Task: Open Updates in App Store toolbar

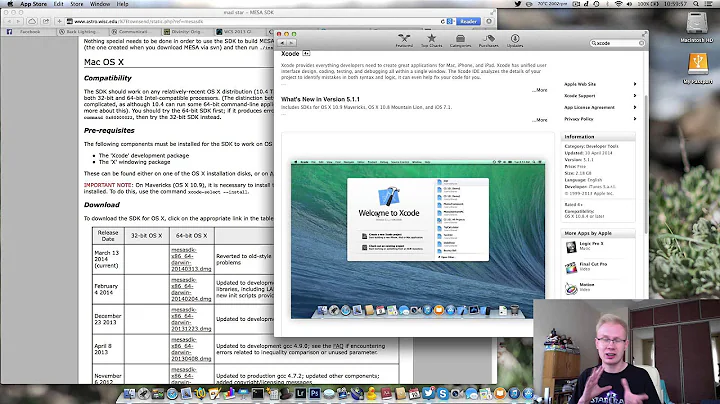Action: (x=515, y=40)
